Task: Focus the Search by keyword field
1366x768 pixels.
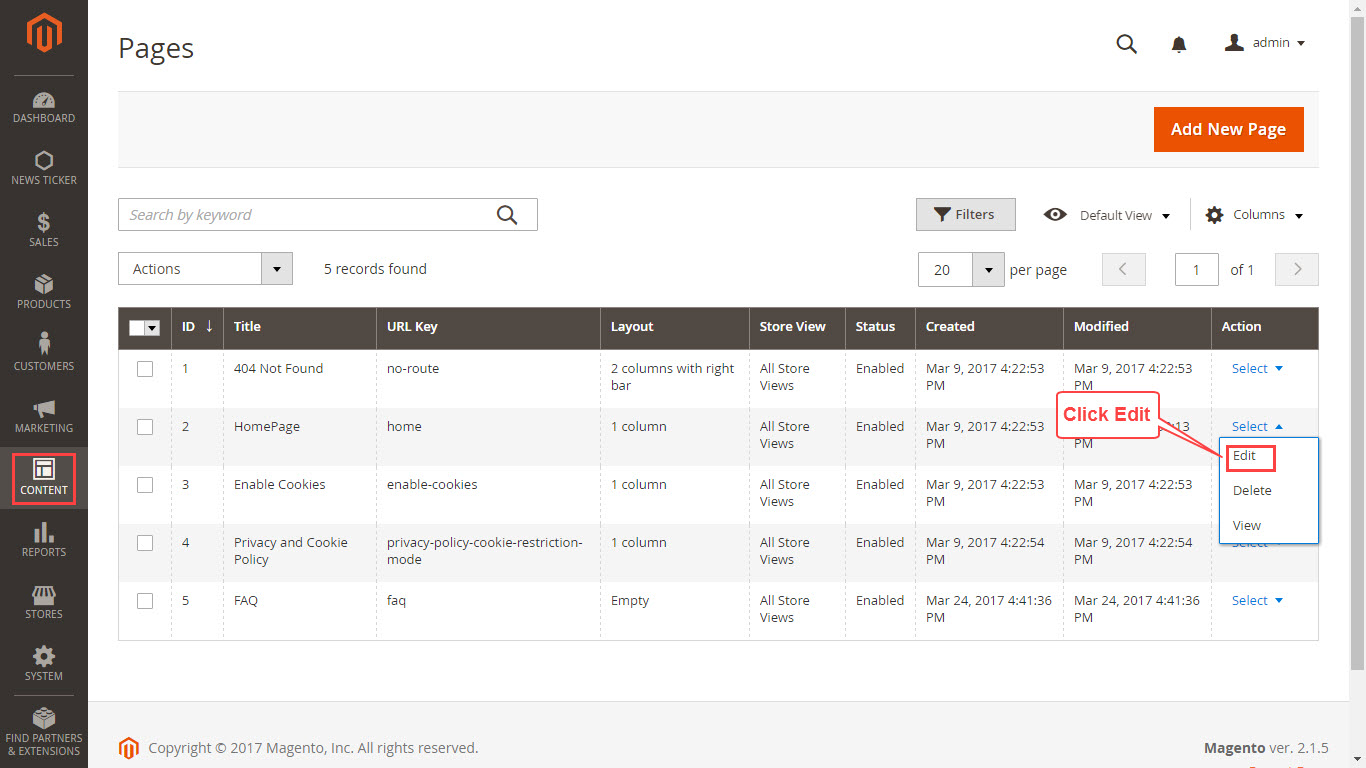Action: coord(328,215)
